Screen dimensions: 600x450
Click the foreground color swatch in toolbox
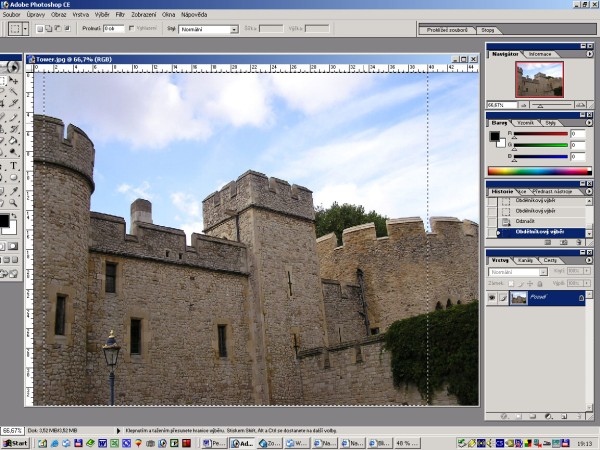point(4,219)
